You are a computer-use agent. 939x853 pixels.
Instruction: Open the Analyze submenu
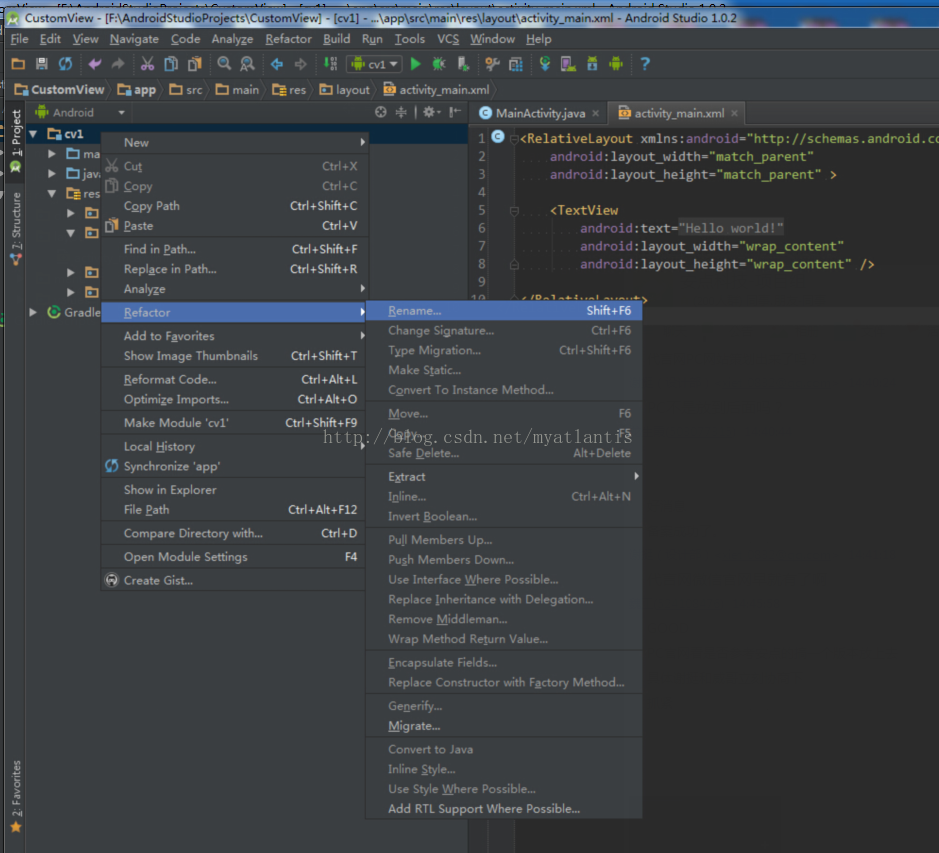click(234, 289)
